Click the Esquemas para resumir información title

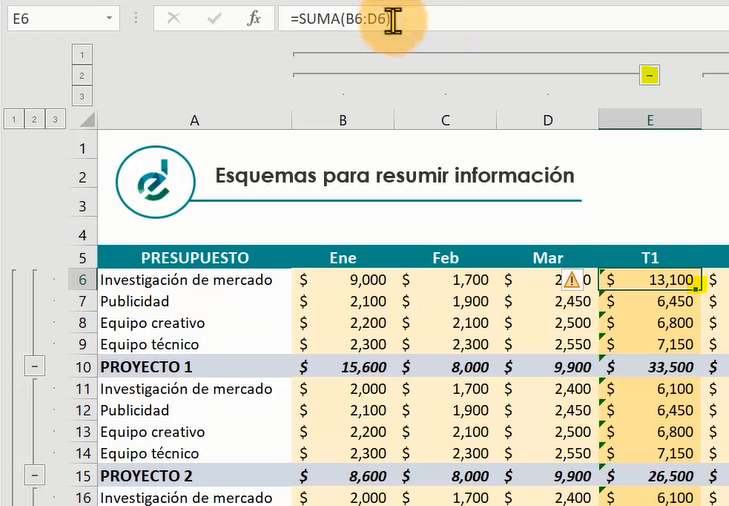(395, 175)
